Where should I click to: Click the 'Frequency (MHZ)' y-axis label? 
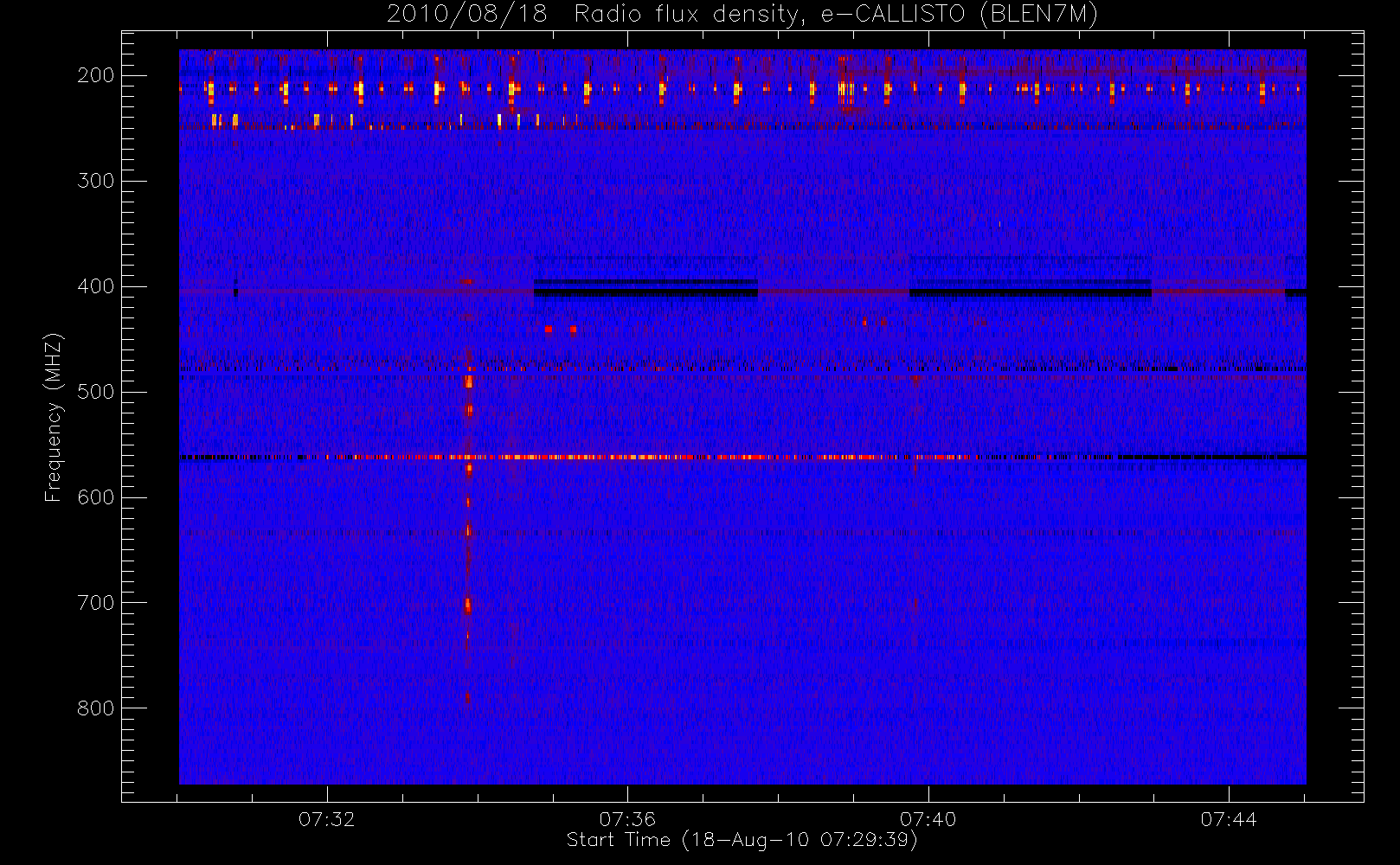54,417
